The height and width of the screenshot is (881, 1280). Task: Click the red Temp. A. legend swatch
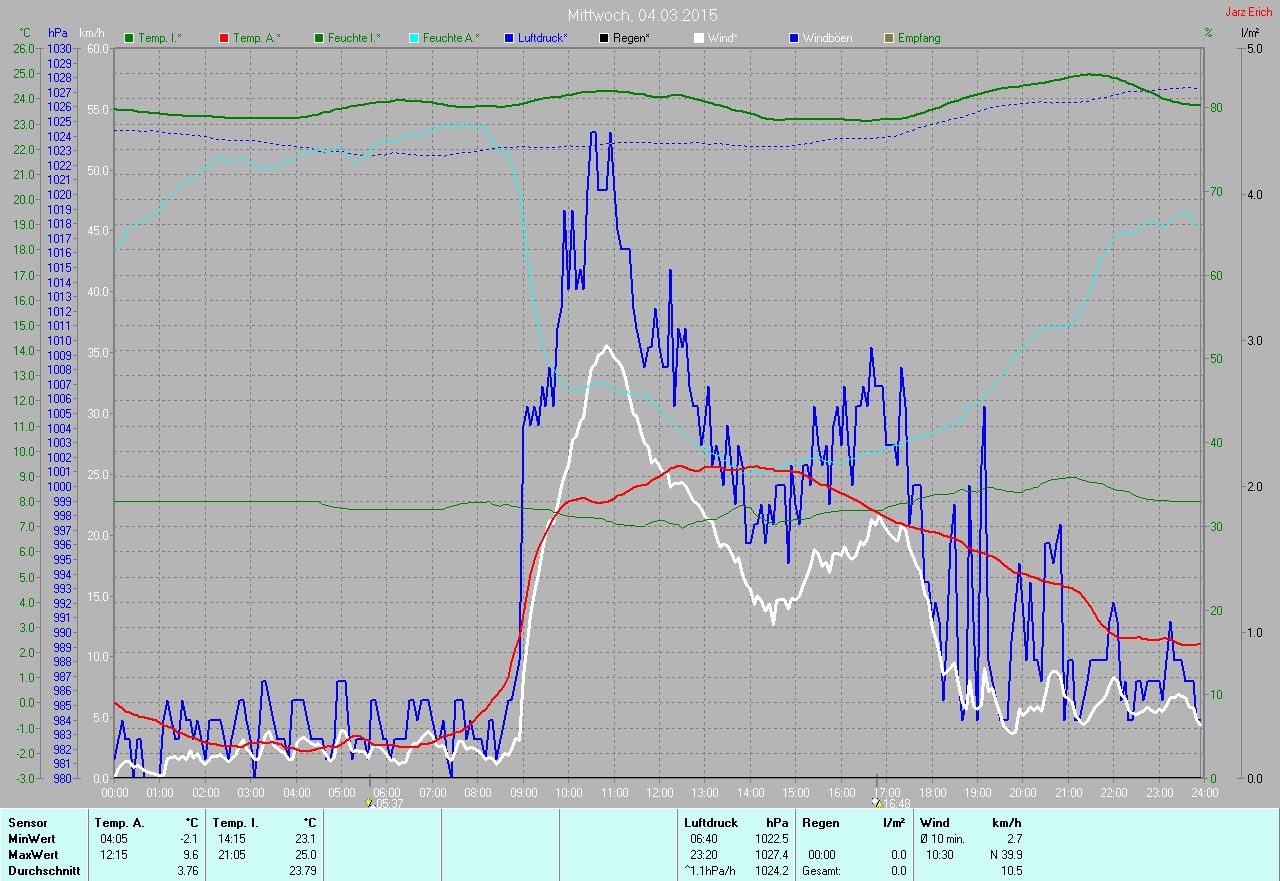[224, 38]
